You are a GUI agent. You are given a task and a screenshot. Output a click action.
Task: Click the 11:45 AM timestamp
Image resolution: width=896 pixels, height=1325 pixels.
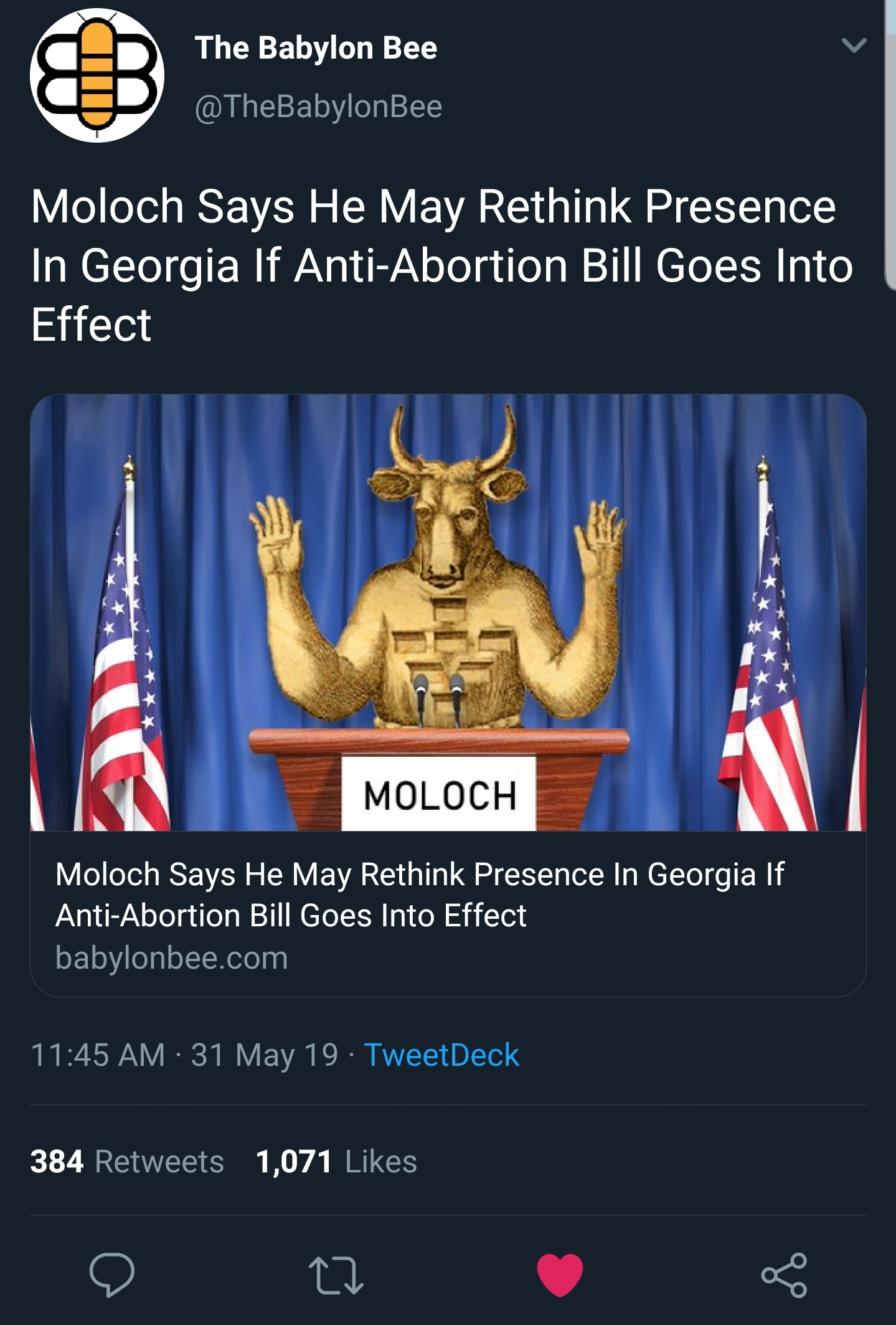pos(98,1055)
